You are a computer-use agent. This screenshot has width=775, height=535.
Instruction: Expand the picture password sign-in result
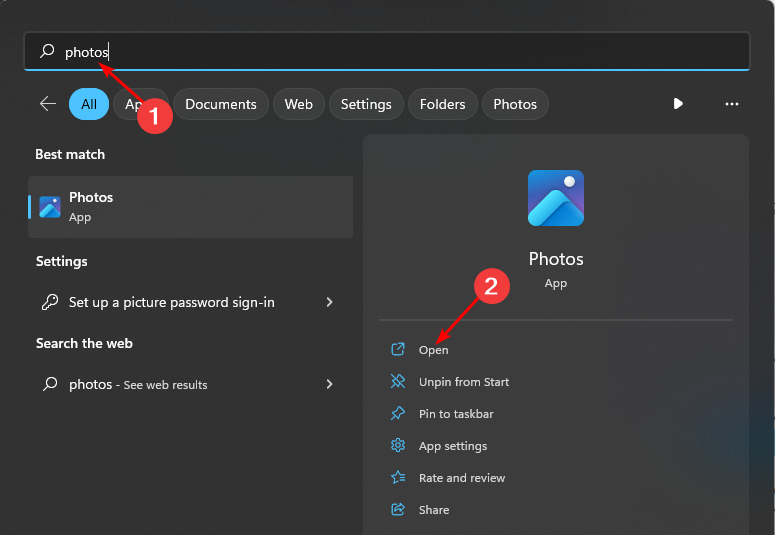330,302
